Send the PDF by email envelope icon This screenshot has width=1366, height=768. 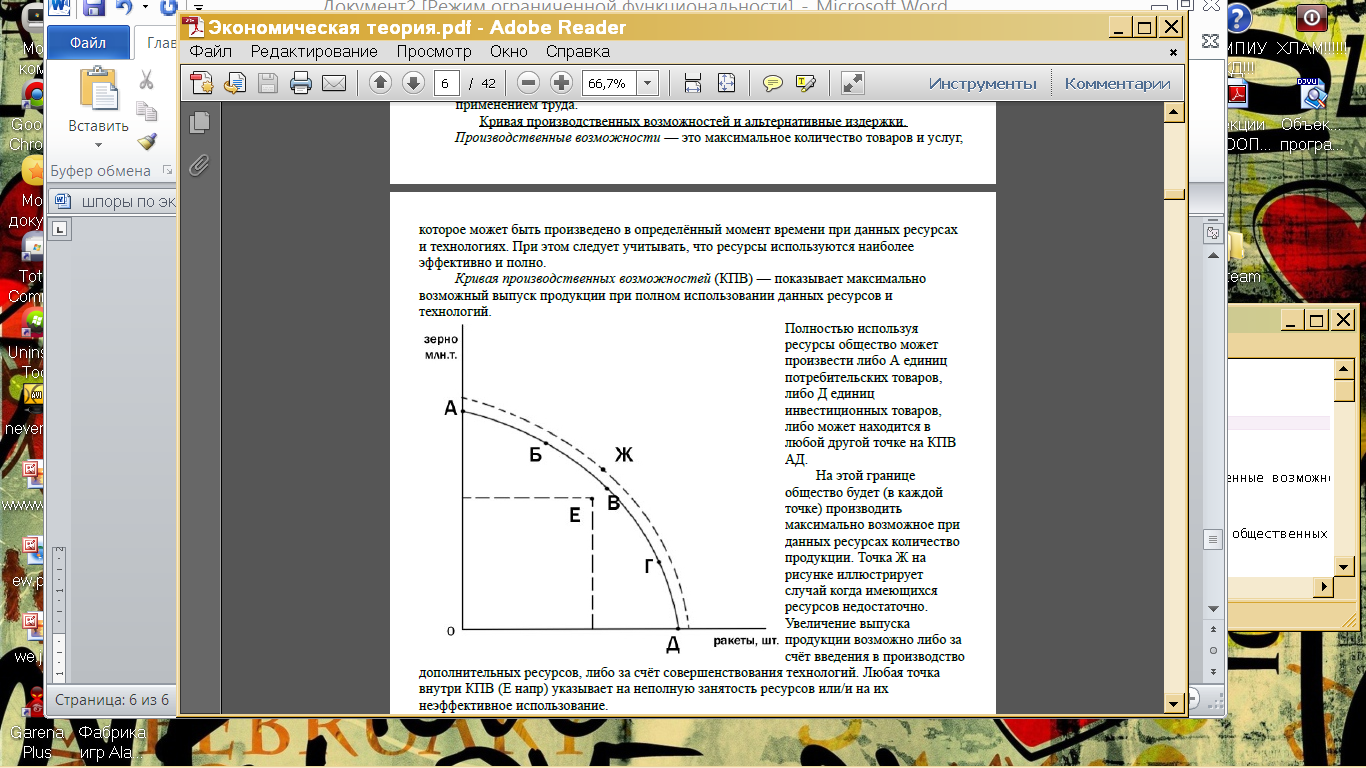tap(333, 83)
